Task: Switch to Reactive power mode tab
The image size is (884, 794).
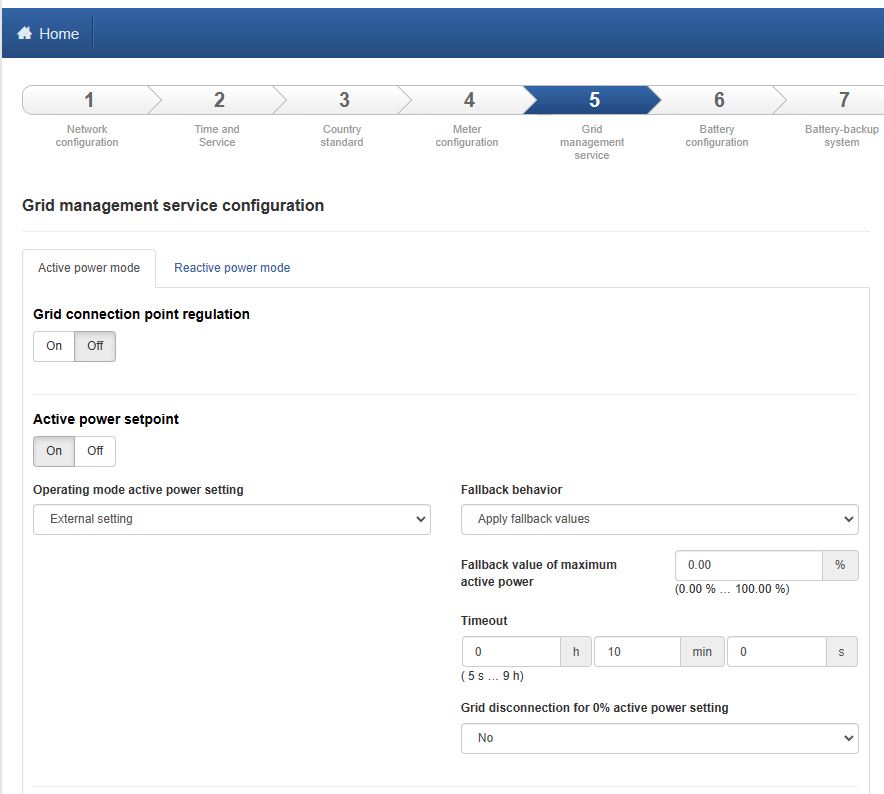Action: 232,268
